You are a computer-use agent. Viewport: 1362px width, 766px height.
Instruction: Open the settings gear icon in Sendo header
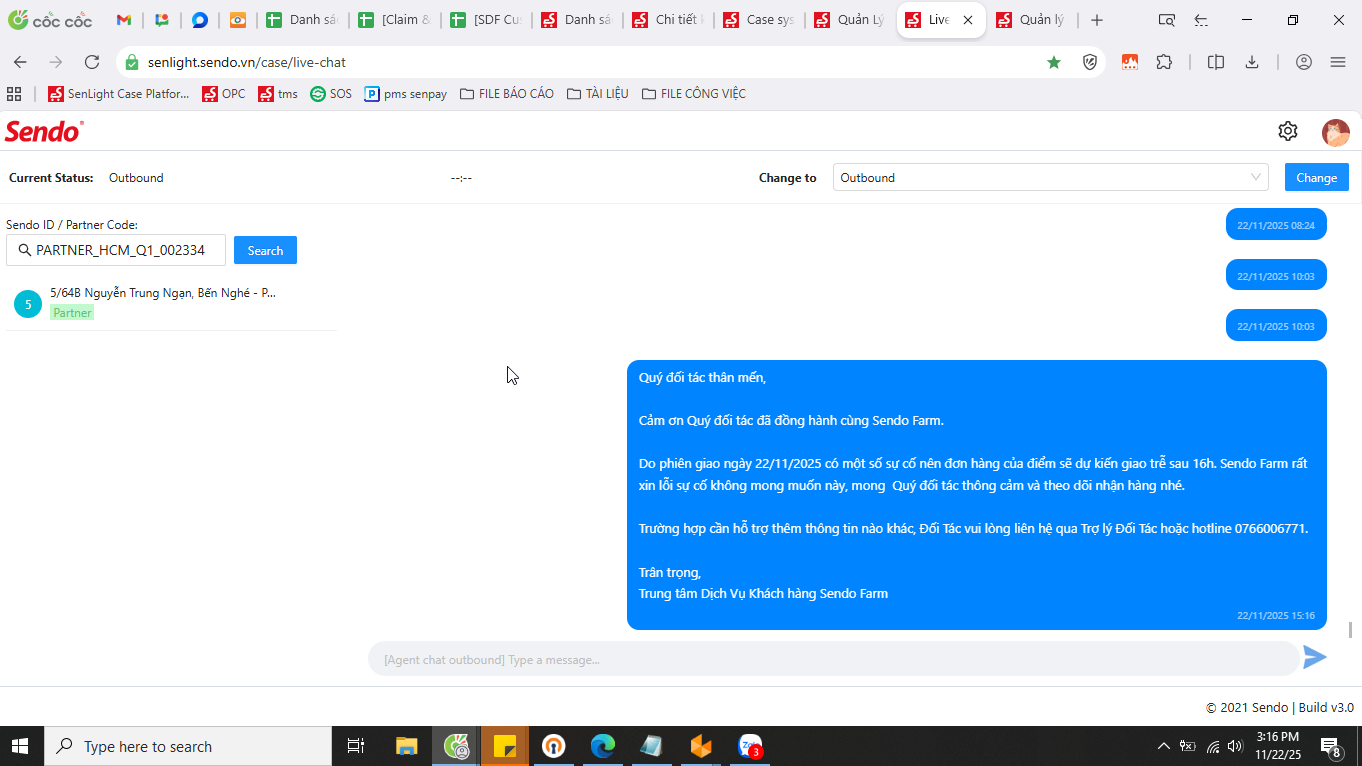(x=1288, y=131)
